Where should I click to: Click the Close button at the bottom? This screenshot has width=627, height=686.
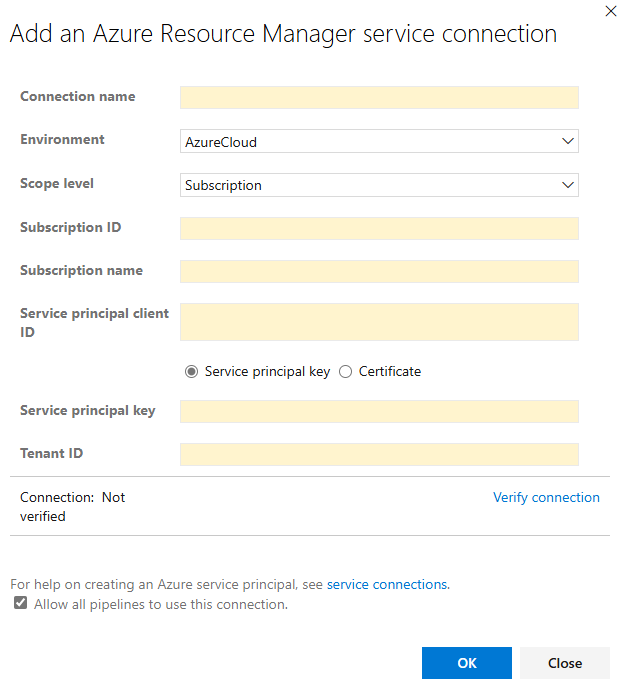pyautogui.click(x=565, y=663)
